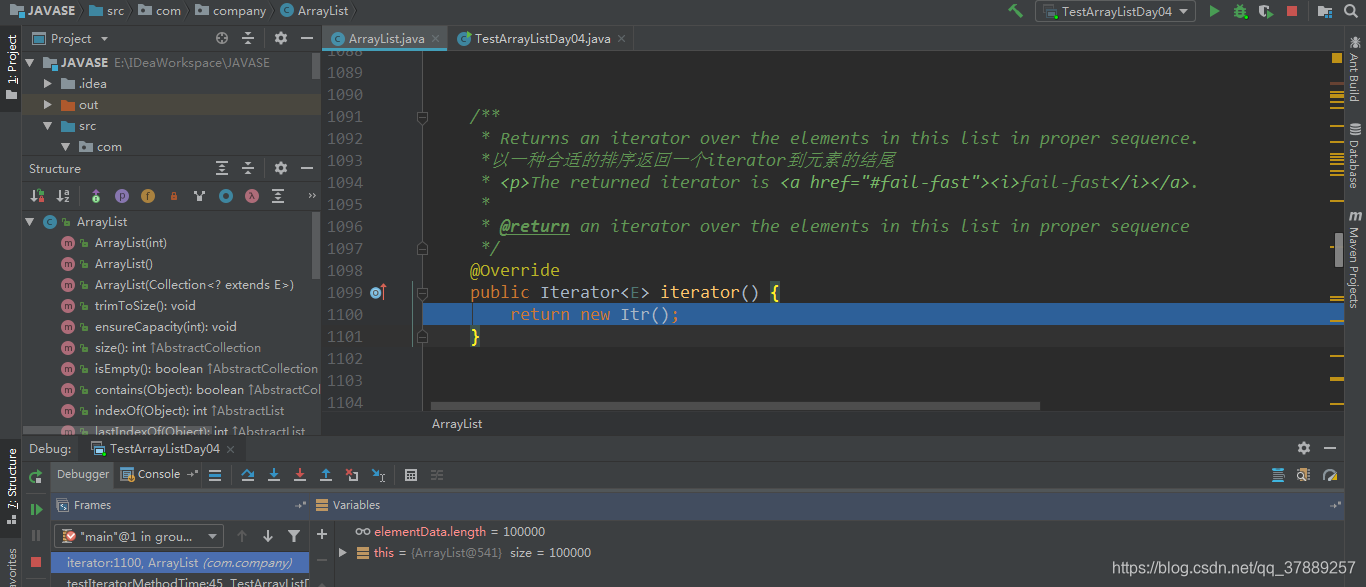Run with Coverage icon in top toolbar

click(1266, 11)
